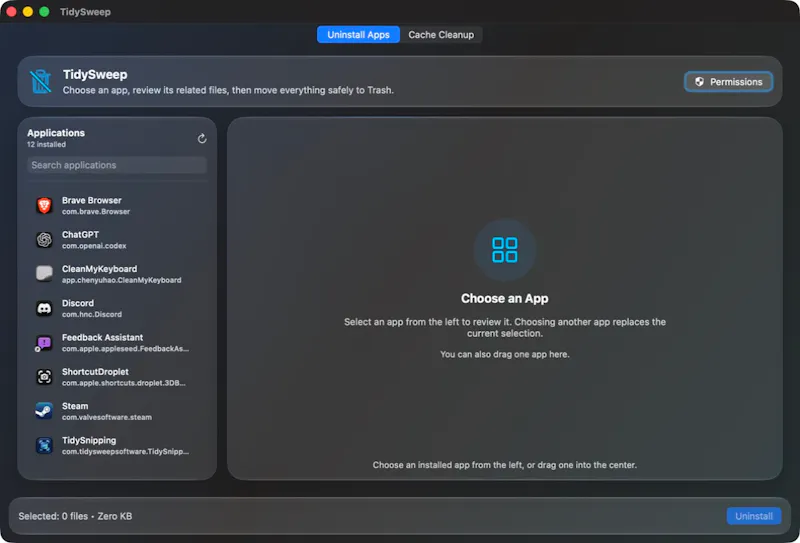This screenshot has width=800, height=543.
Task: Select the Steam row name
Action: [x=75, y=406]
